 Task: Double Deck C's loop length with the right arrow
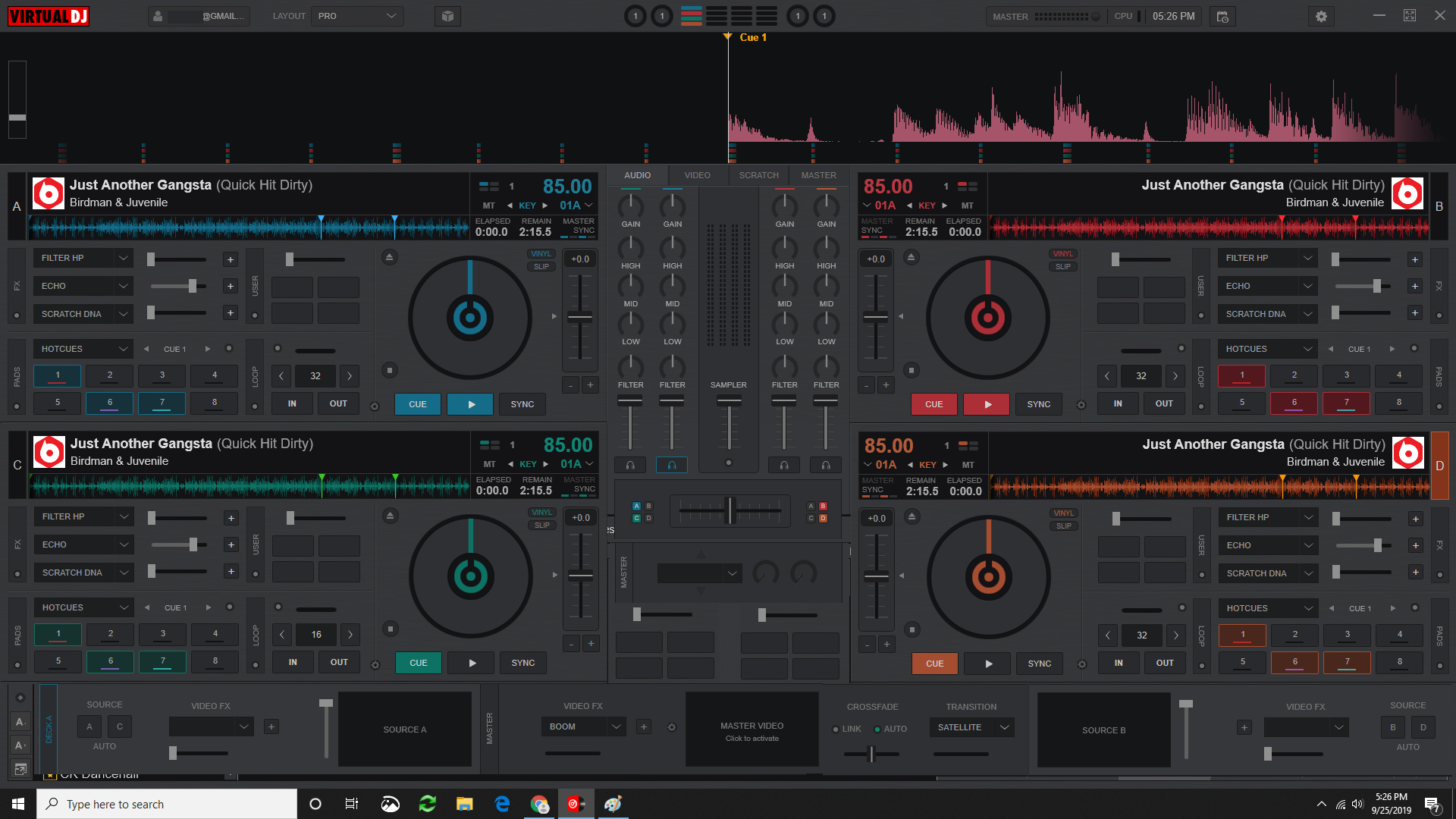tap(350, 634)
